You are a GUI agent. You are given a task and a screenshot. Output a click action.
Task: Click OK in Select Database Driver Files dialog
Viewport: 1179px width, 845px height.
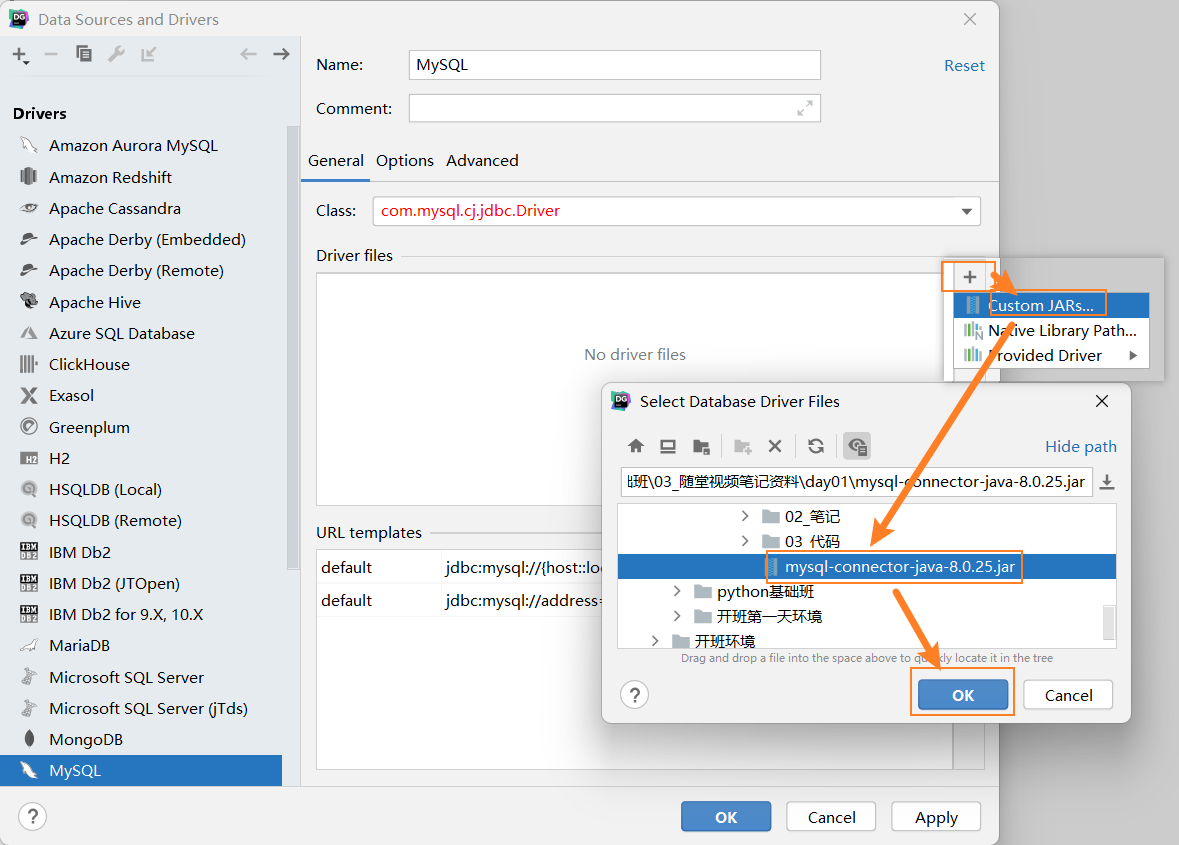point(962,695)
